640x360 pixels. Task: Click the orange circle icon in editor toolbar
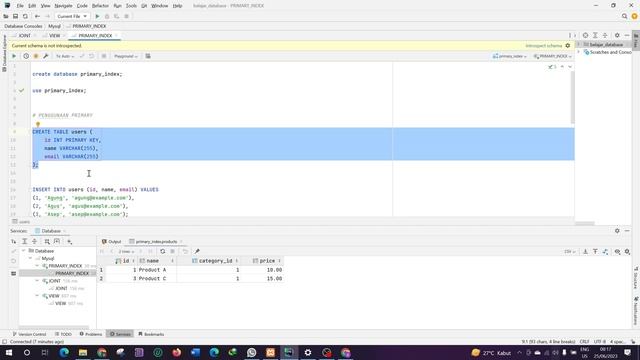36,56
